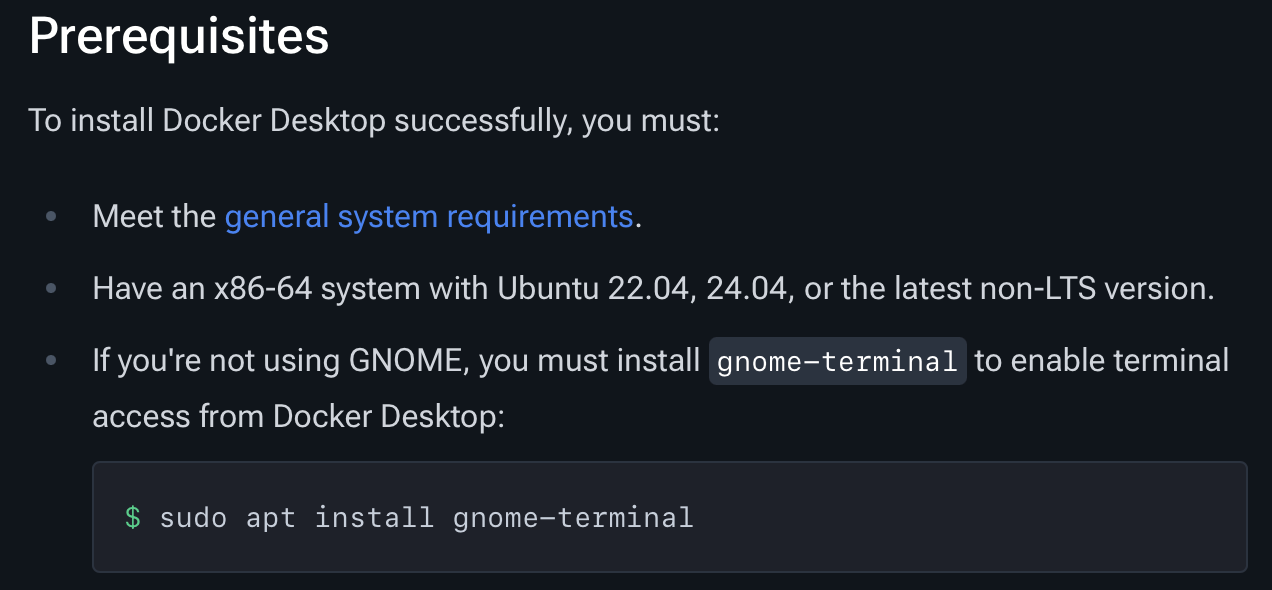1272x590 pixels.
Task: Click the inline gnome-terminal code badge
Action: click(838, 361)
